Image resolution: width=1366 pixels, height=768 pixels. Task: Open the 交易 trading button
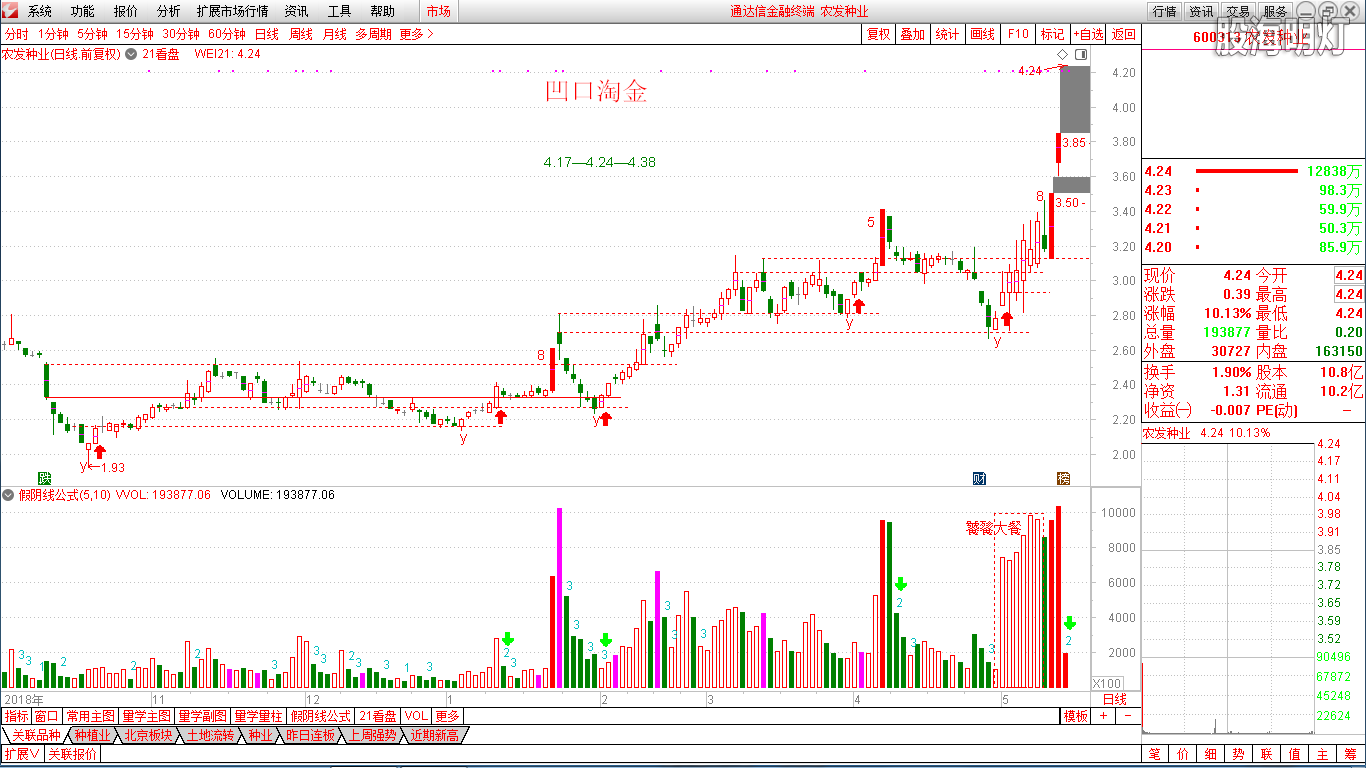1238,11
